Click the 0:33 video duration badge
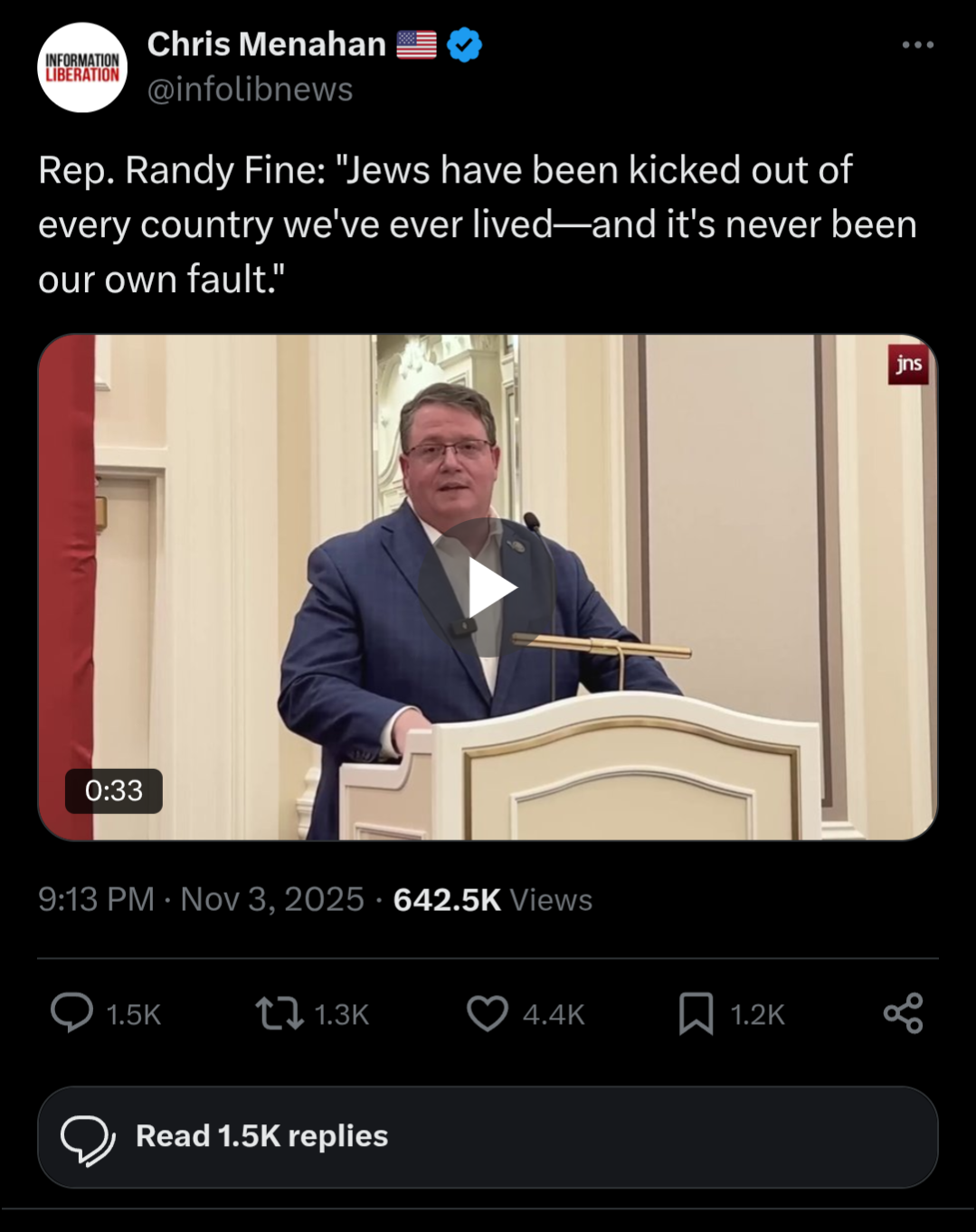Viewport: 976px width, 1232px height. click(x=114, y=791)
